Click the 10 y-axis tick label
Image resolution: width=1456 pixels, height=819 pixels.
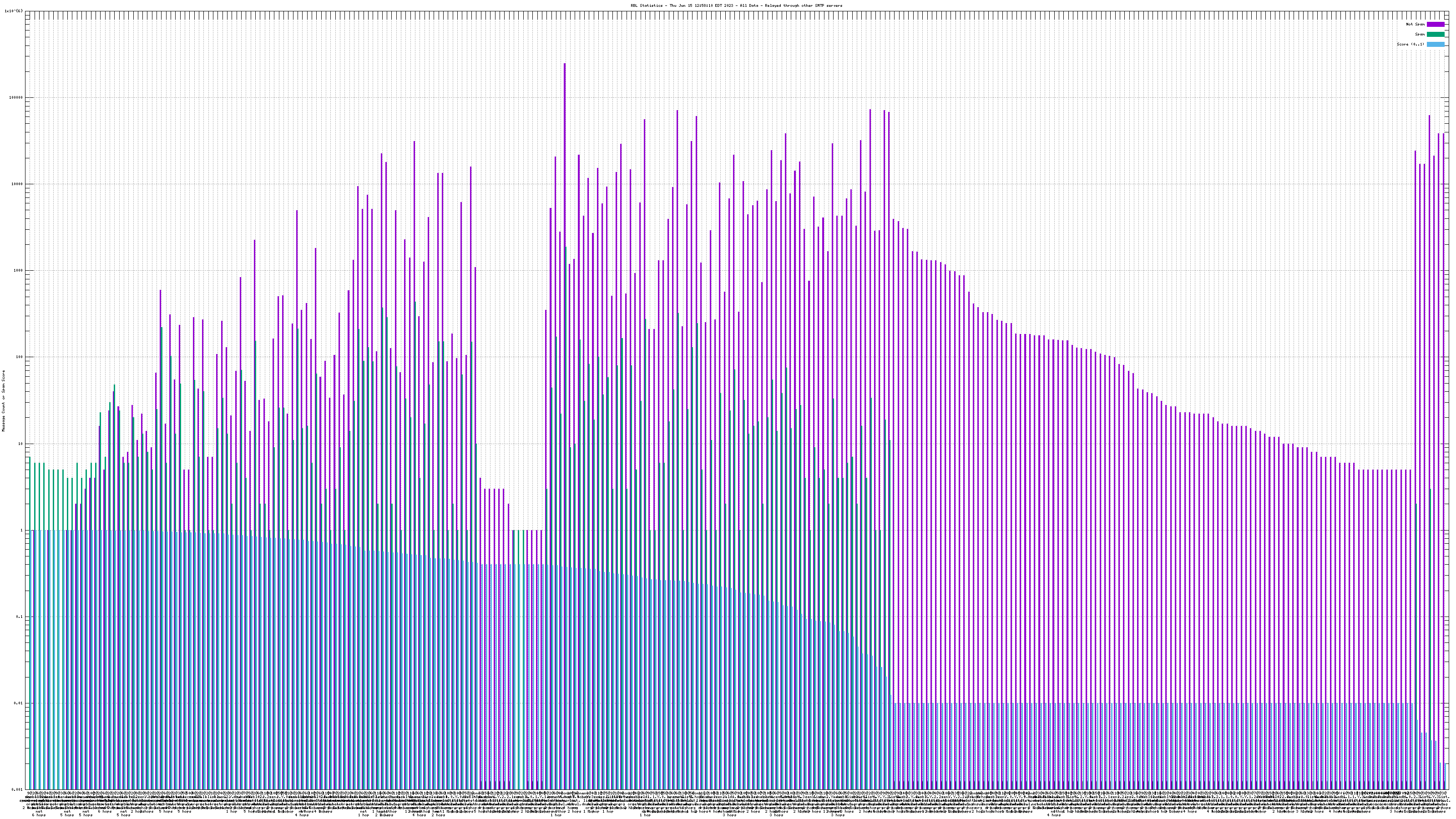pos(21,444)
